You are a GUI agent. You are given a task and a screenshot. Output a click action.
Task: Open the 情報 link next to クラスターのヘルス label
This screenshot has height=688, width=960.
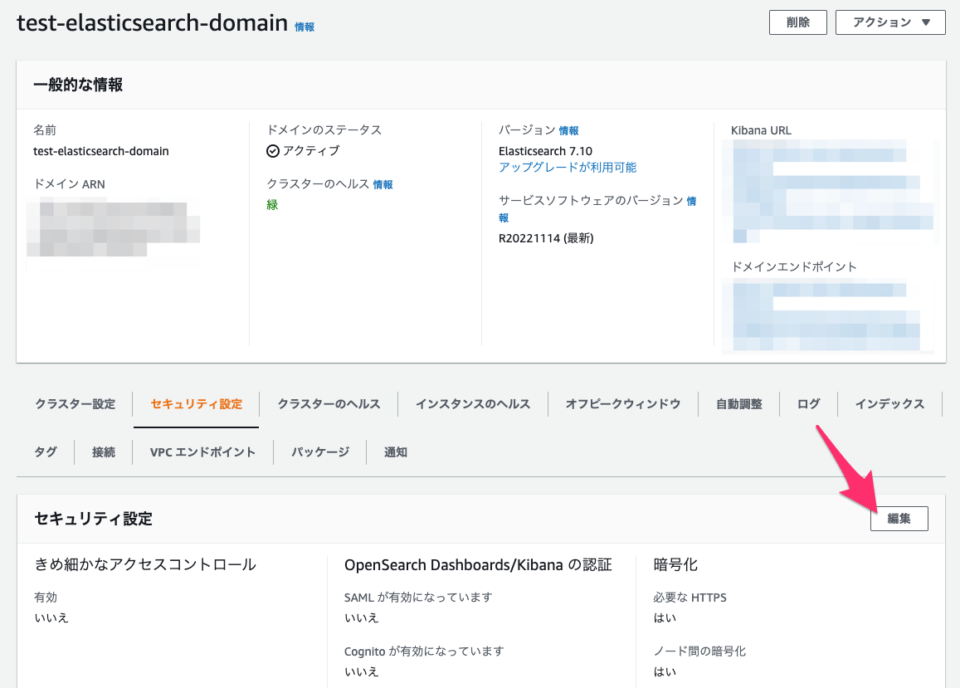point(383,184)
